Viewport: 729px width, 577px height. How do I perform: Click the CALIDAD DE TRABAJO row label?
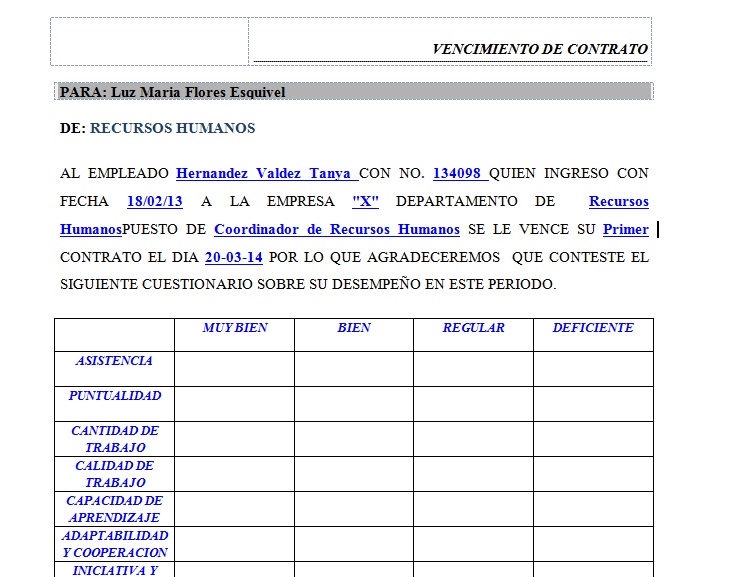click(114, 474)
